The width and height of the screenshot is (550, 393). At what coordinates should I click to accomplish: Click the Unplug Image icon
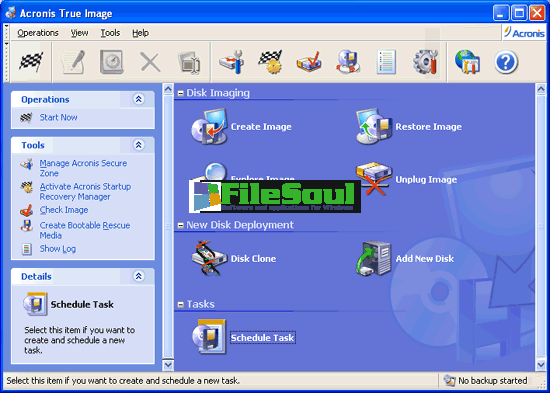[374, 179]
